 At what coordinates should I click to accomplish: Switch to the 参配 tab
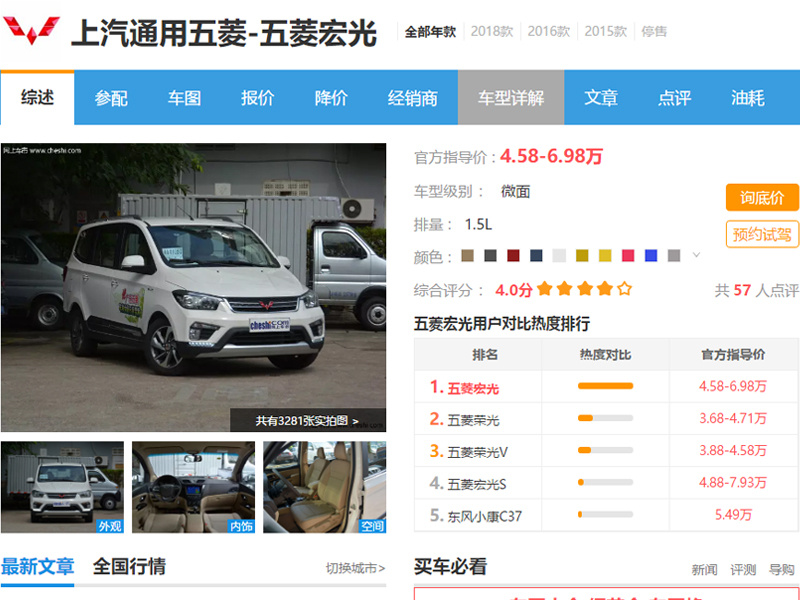tap(111, 97)
